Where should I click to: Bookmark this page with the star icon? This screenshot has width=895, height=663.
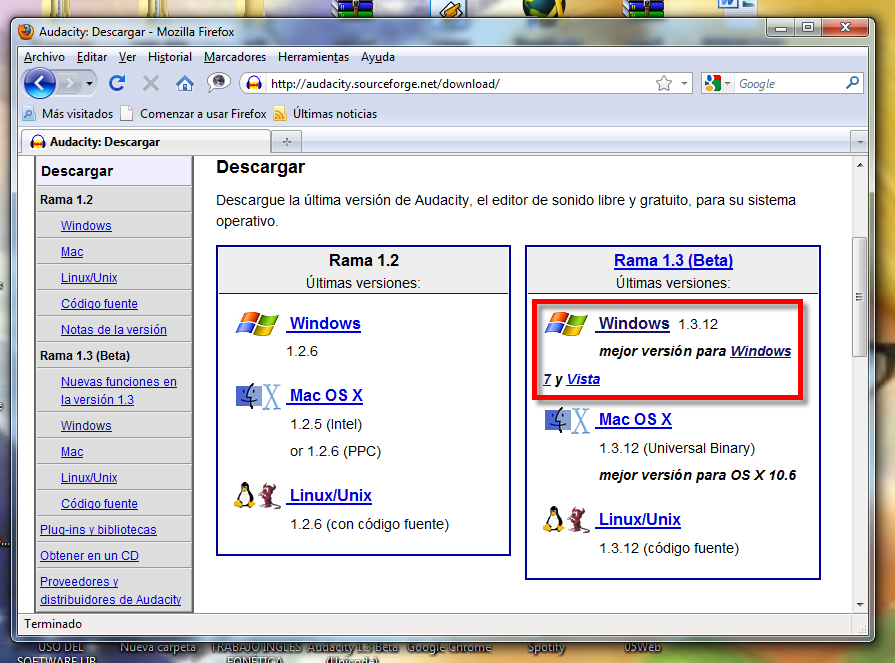tap(664, 84)
